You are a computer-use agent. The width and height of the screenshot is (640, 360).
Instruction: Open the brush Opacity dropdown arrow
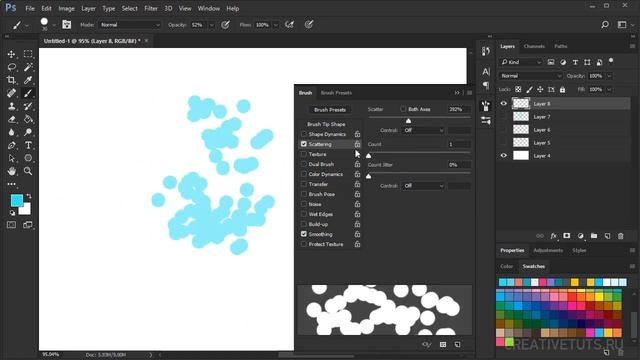pos(211,25)
